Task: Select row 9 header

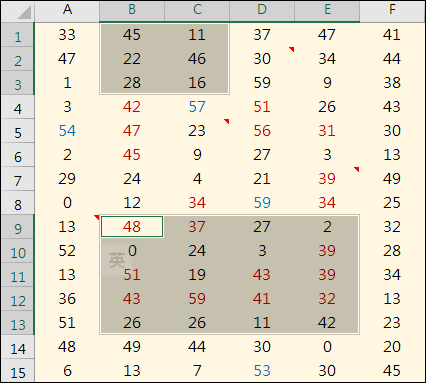Action: 18,227
